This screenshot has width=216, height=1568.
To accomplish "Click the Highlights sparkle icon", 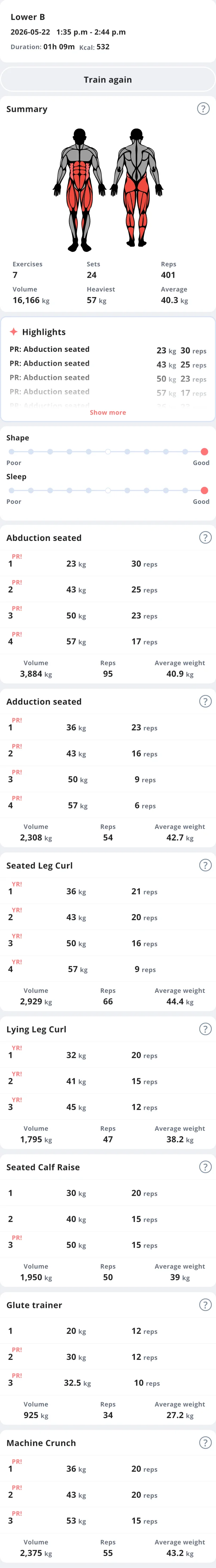I will (13, 332).
